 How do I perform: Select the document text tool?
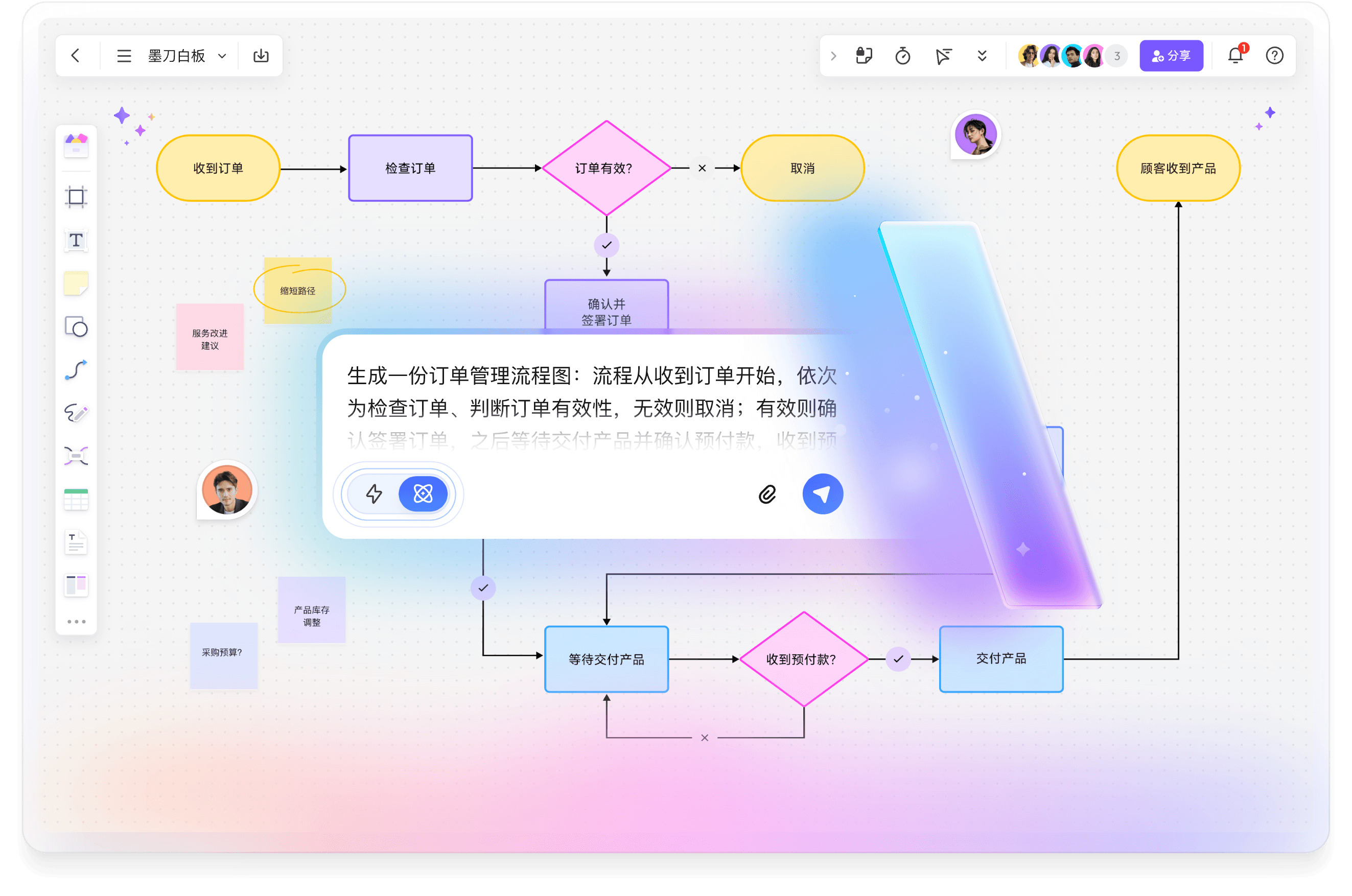(76, 543)
